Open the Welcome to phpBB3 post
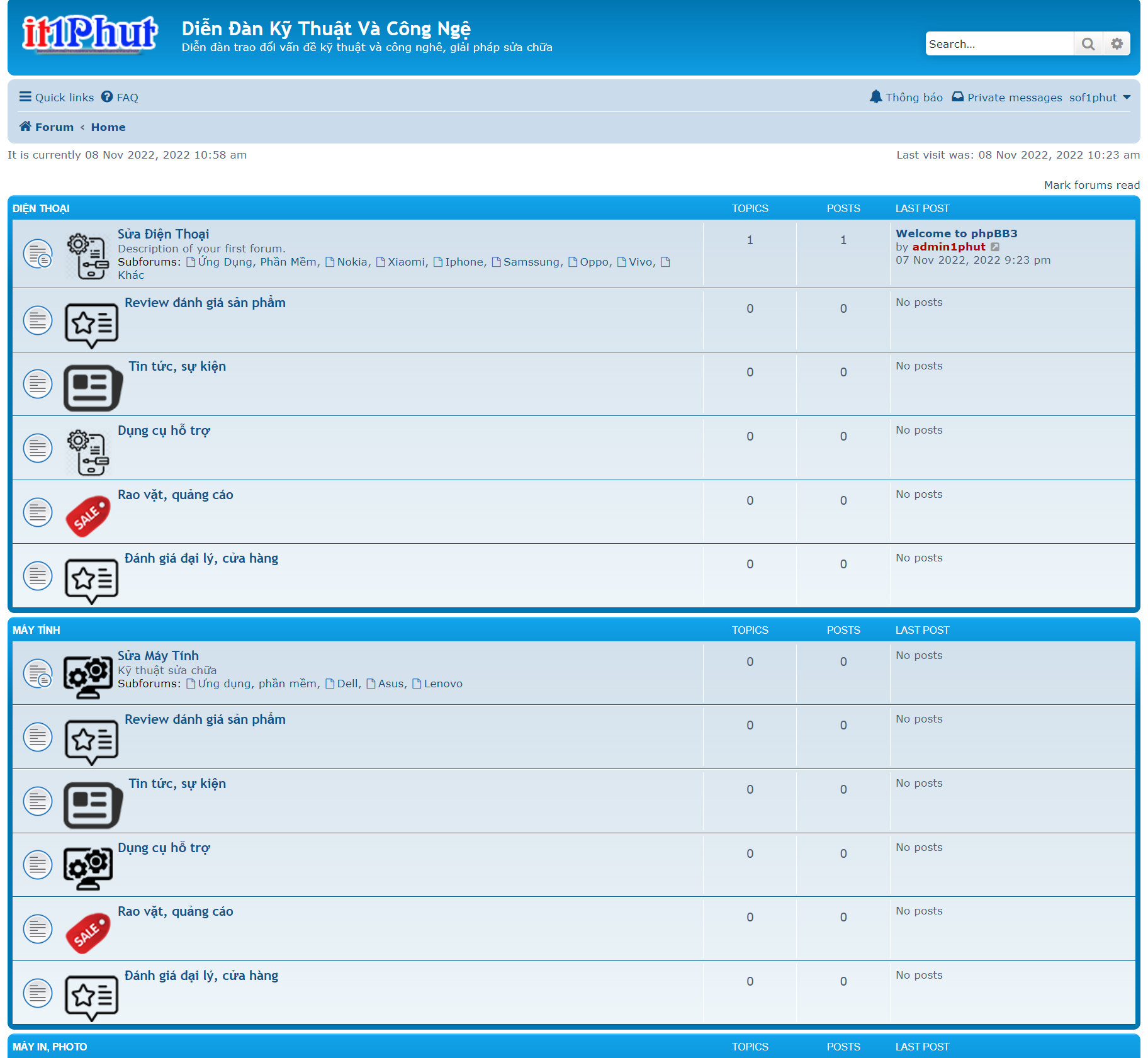The width and height of the screenshot is (1148, 1058). click(x=956, y=234)
